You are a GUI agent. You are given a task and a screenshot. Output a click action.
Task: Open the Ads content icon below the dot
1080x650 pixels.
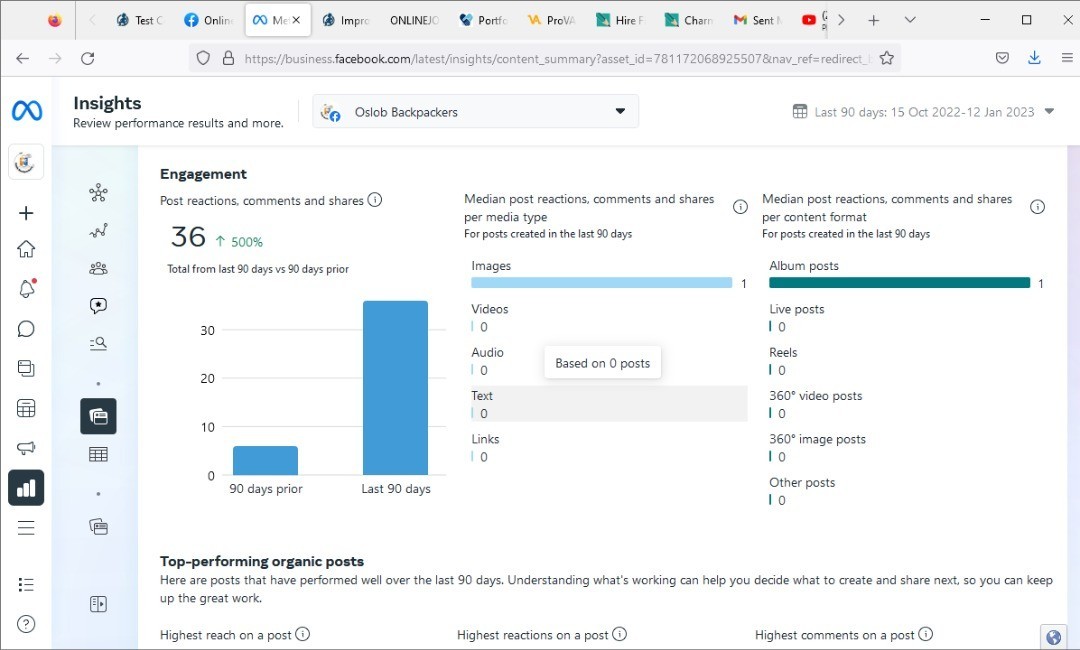click(98, 527)
